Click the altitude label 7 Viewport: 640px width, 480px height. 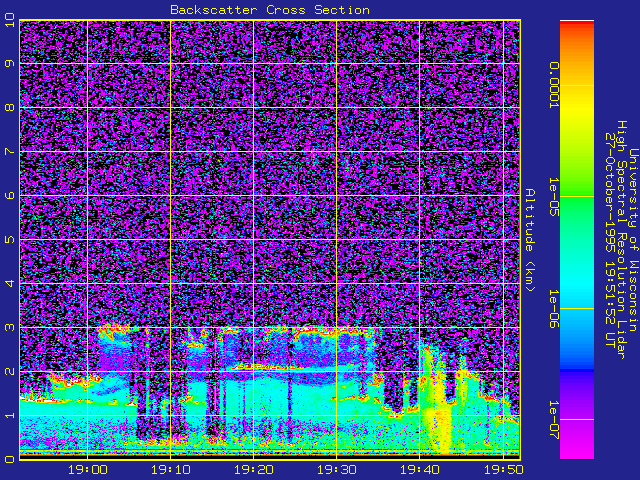tap(10, 152)
